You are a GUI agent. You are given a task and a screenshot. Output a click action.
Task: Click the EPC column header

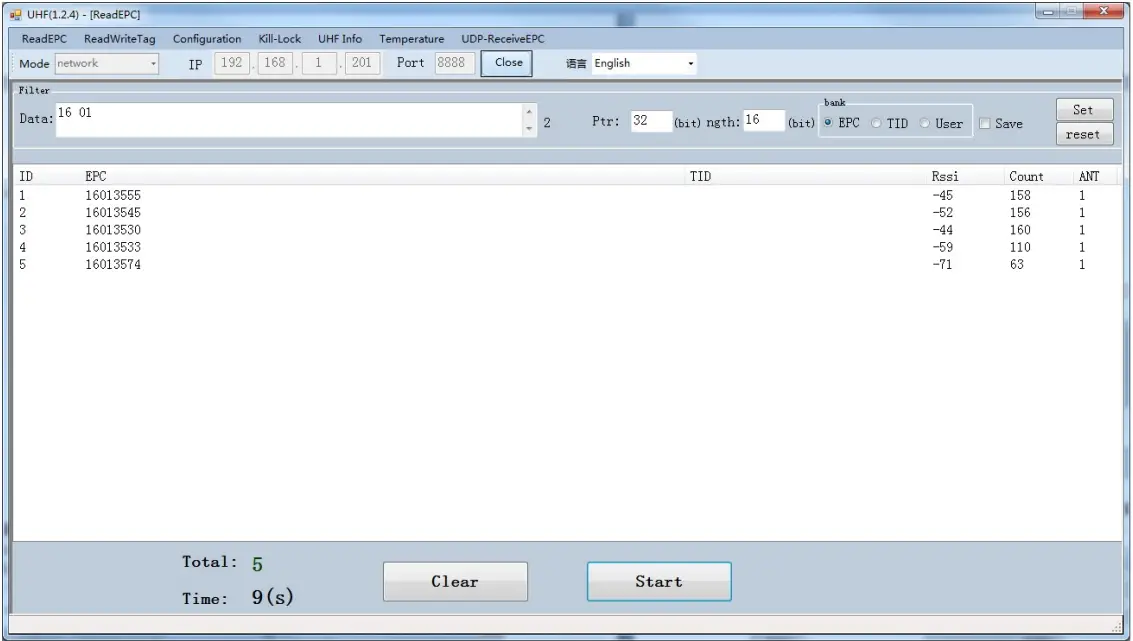pyautogui.click(x=96, y=176)
